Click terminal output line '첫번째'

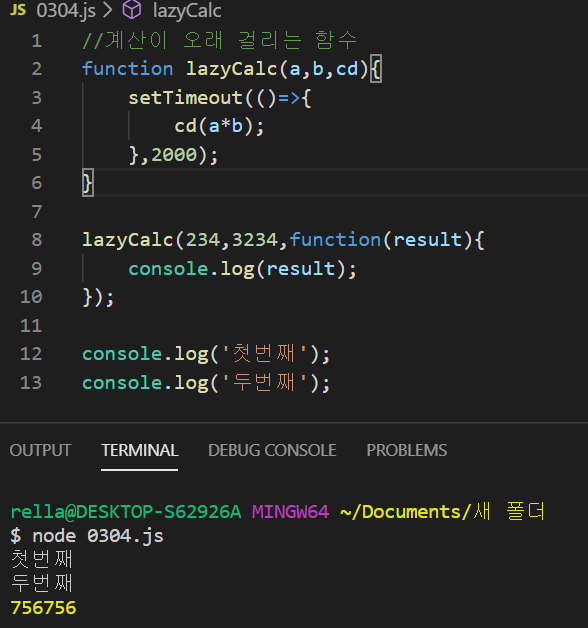tap(42, 559)
